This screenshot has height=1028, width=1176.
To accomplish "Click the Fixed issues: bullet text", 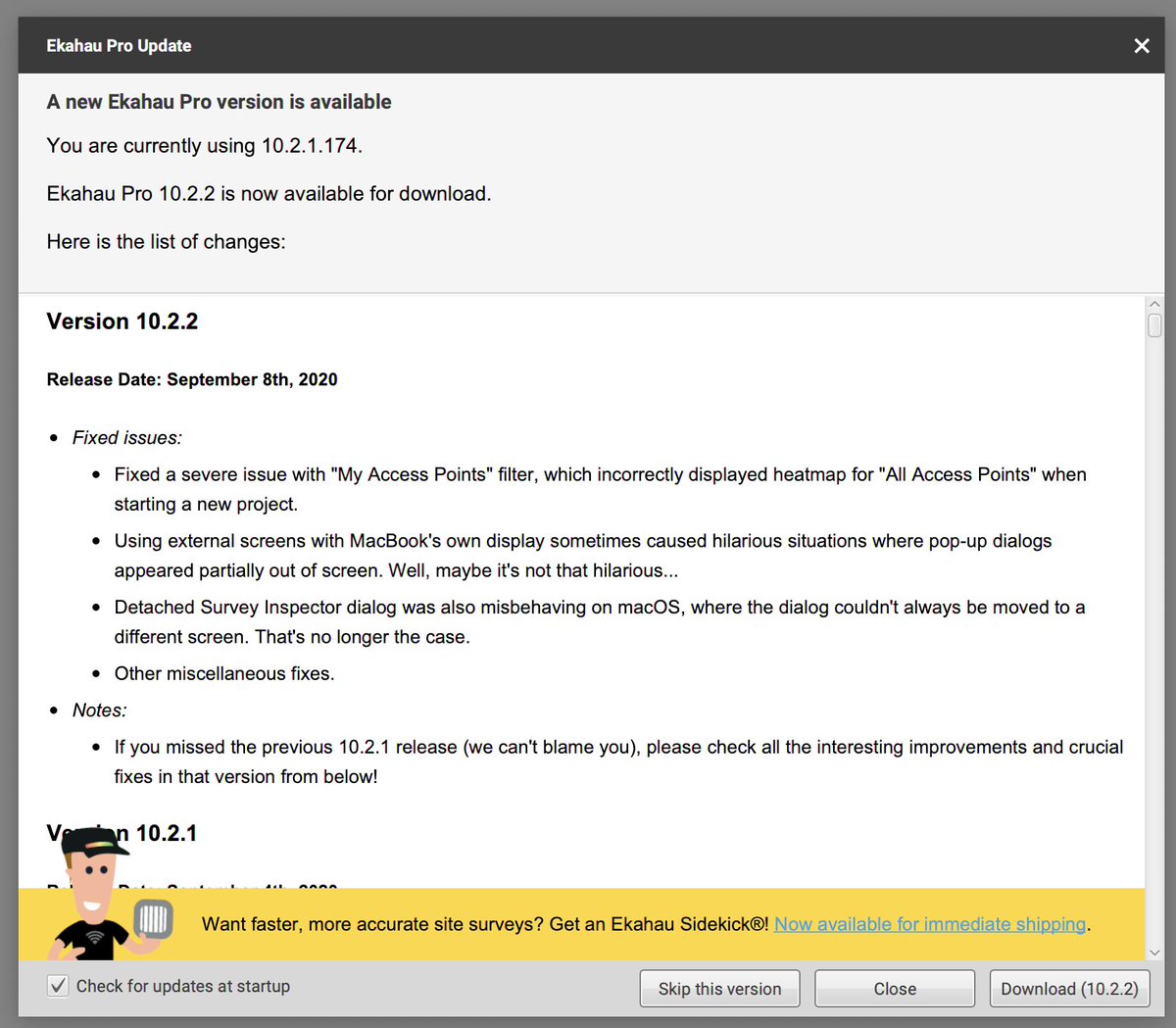I will point(127,438).
